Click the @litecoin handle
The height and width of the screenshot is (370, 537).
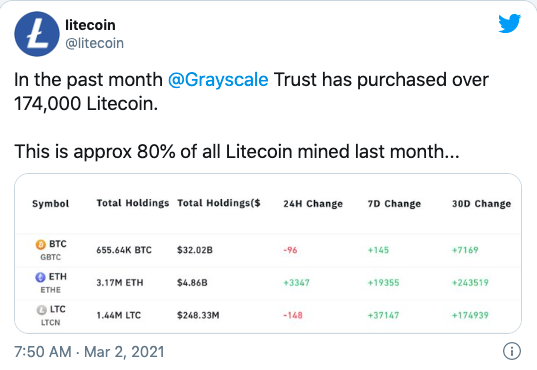(x=95, y=44)
